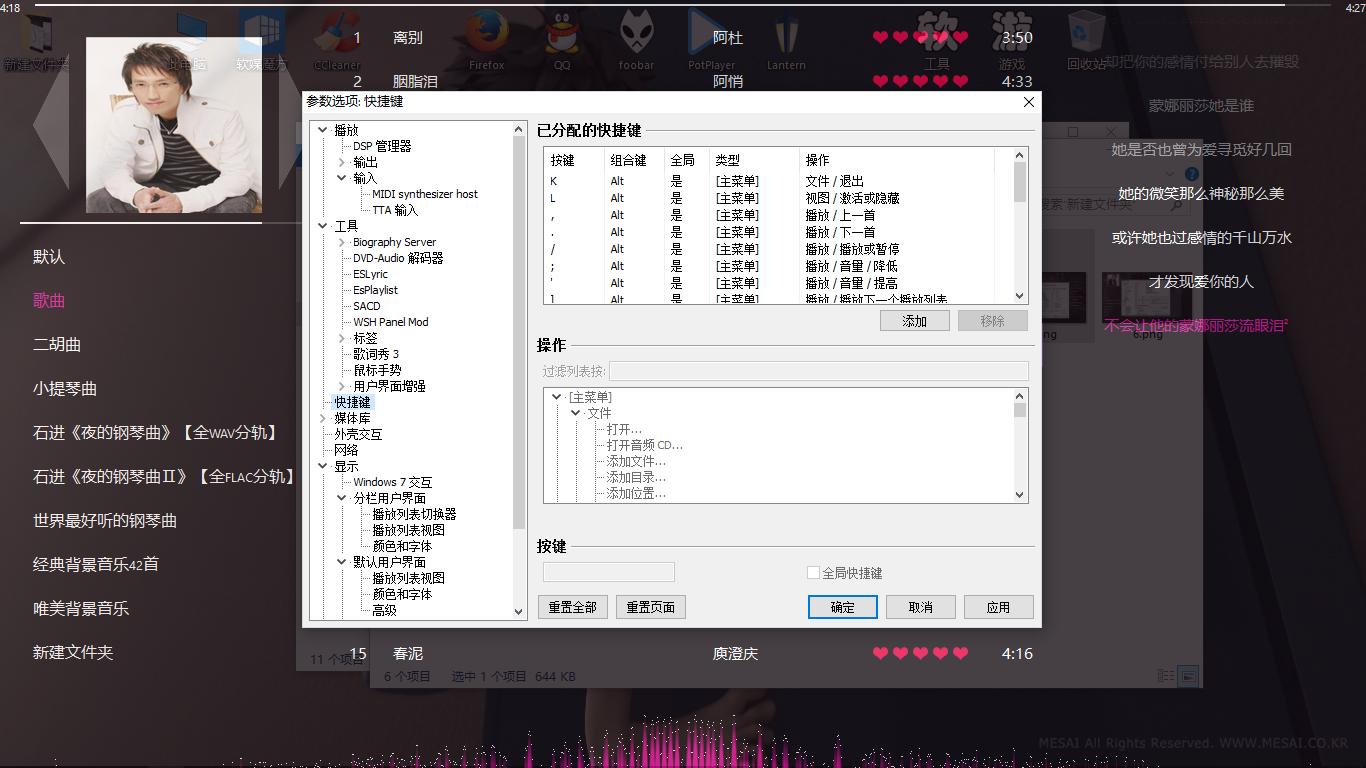Viewport: 1366px width, 768px height.
Task: Launch PotPlayer from the desktop
Action: point(712,30)
